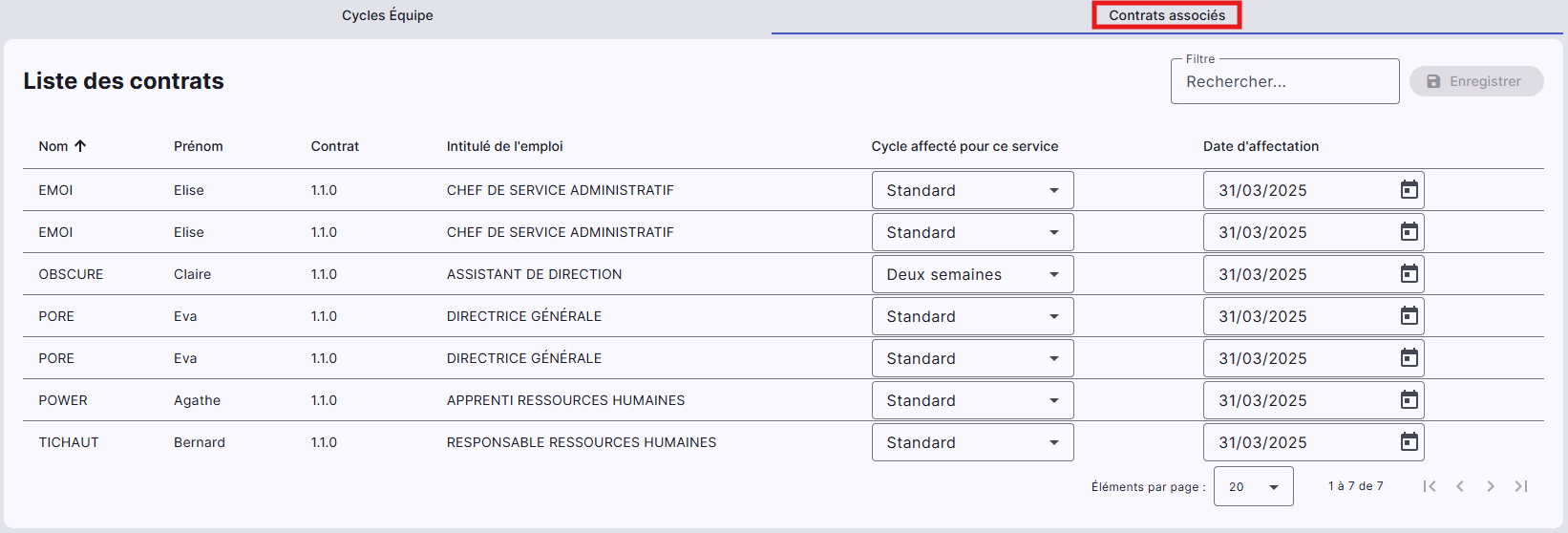Sort table by Prénom column header

(198, 146)
